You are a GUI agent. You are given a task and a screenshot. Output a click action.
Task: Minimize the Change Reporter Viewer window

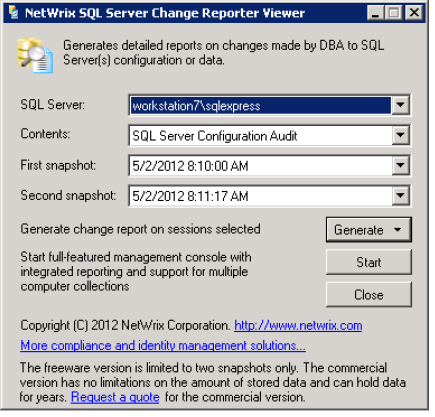coord(376,13)
